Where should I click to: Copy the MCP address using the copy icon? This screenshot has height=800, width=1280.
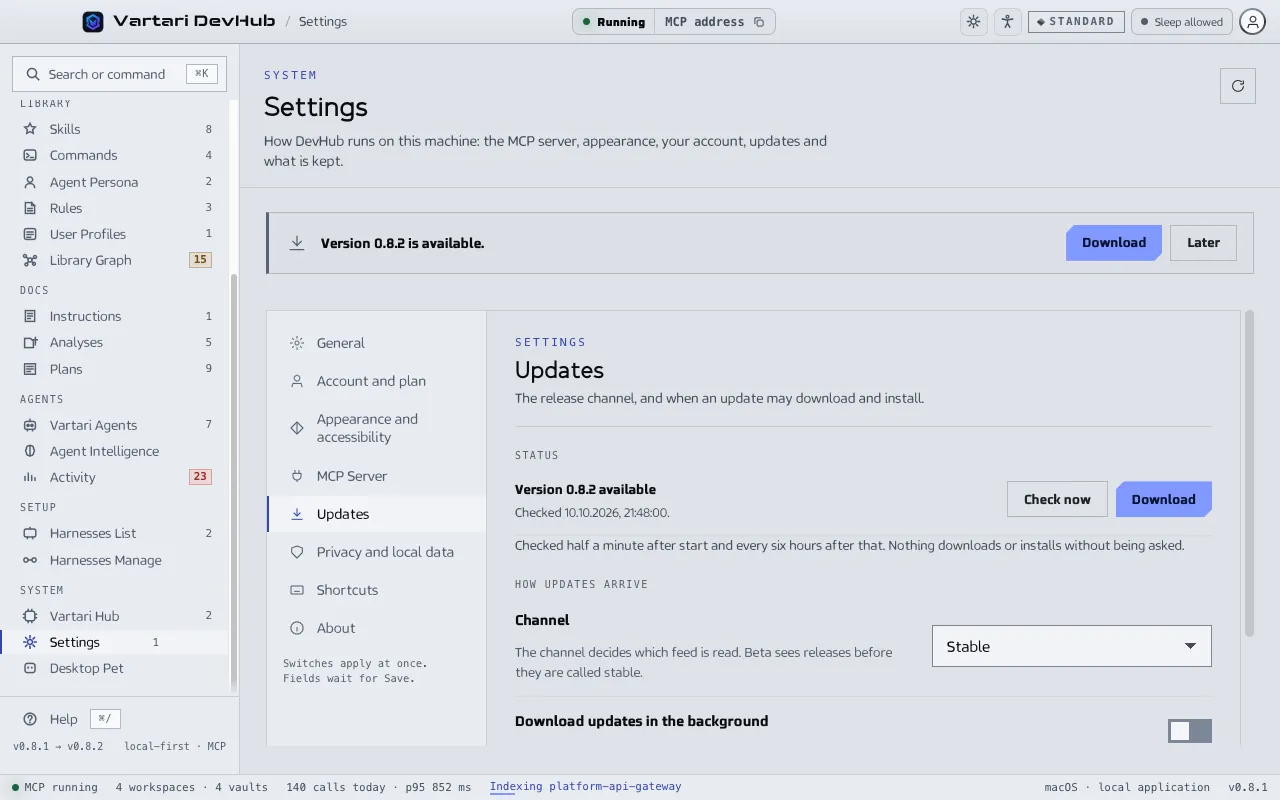[x=759, y=22]
